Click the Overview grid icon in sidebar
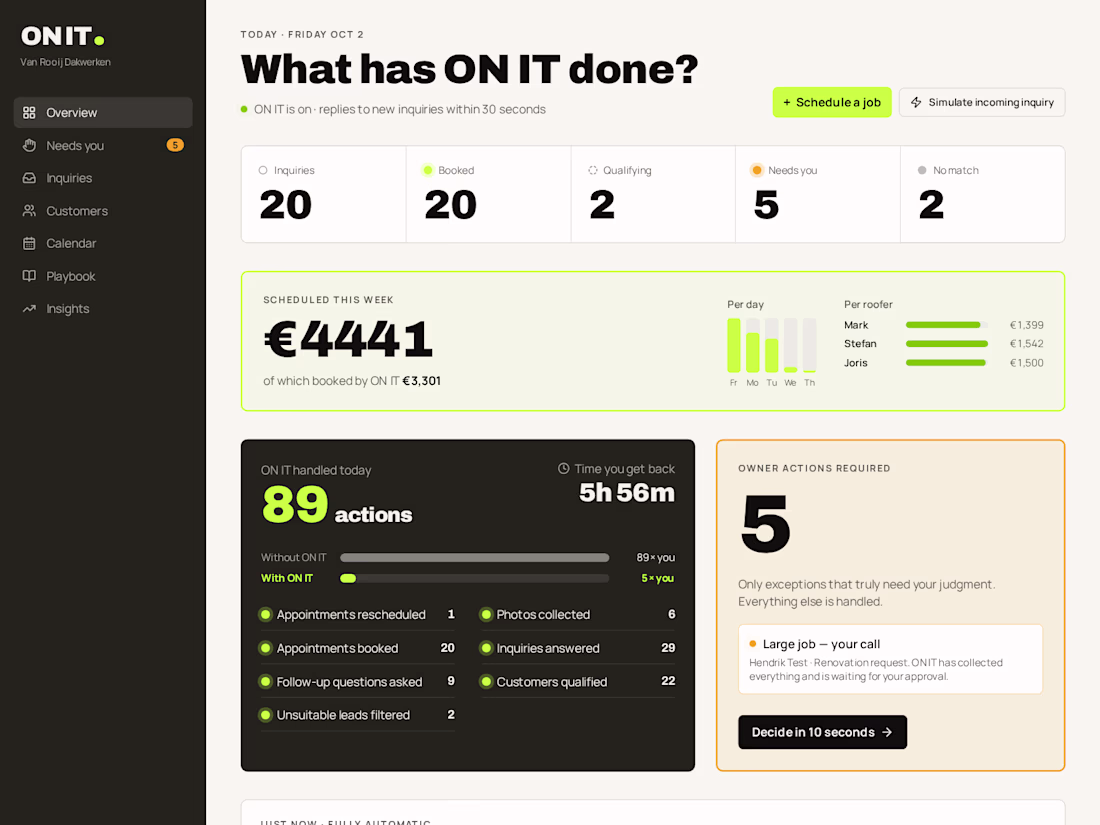 [x=29, y=113]
